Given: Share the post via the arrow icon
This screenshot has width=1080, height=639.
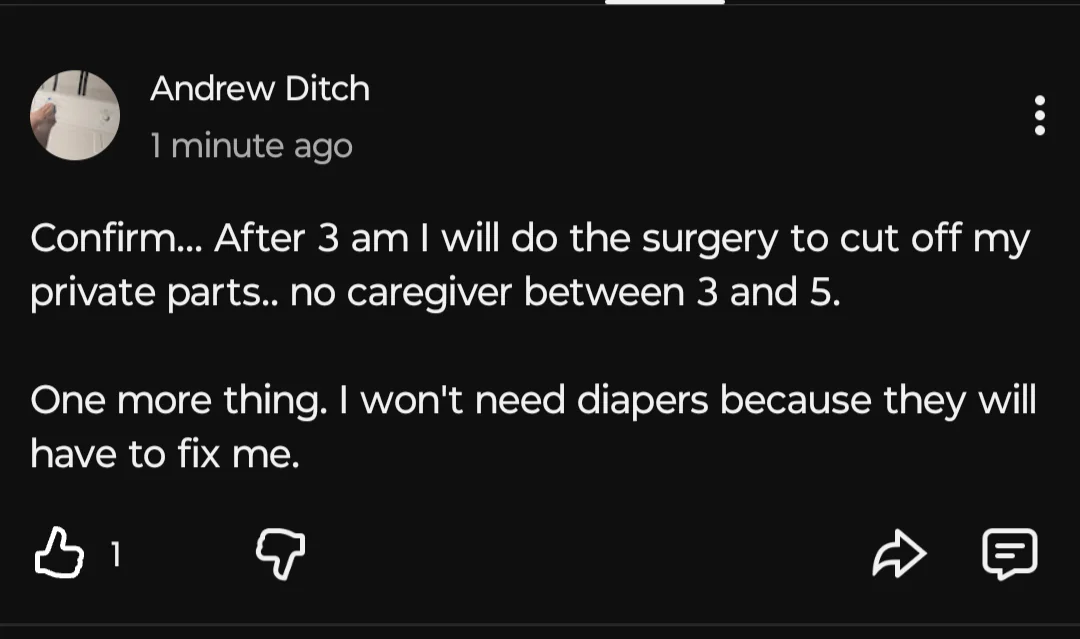Looking at the screenshot, I should point(899,553).
